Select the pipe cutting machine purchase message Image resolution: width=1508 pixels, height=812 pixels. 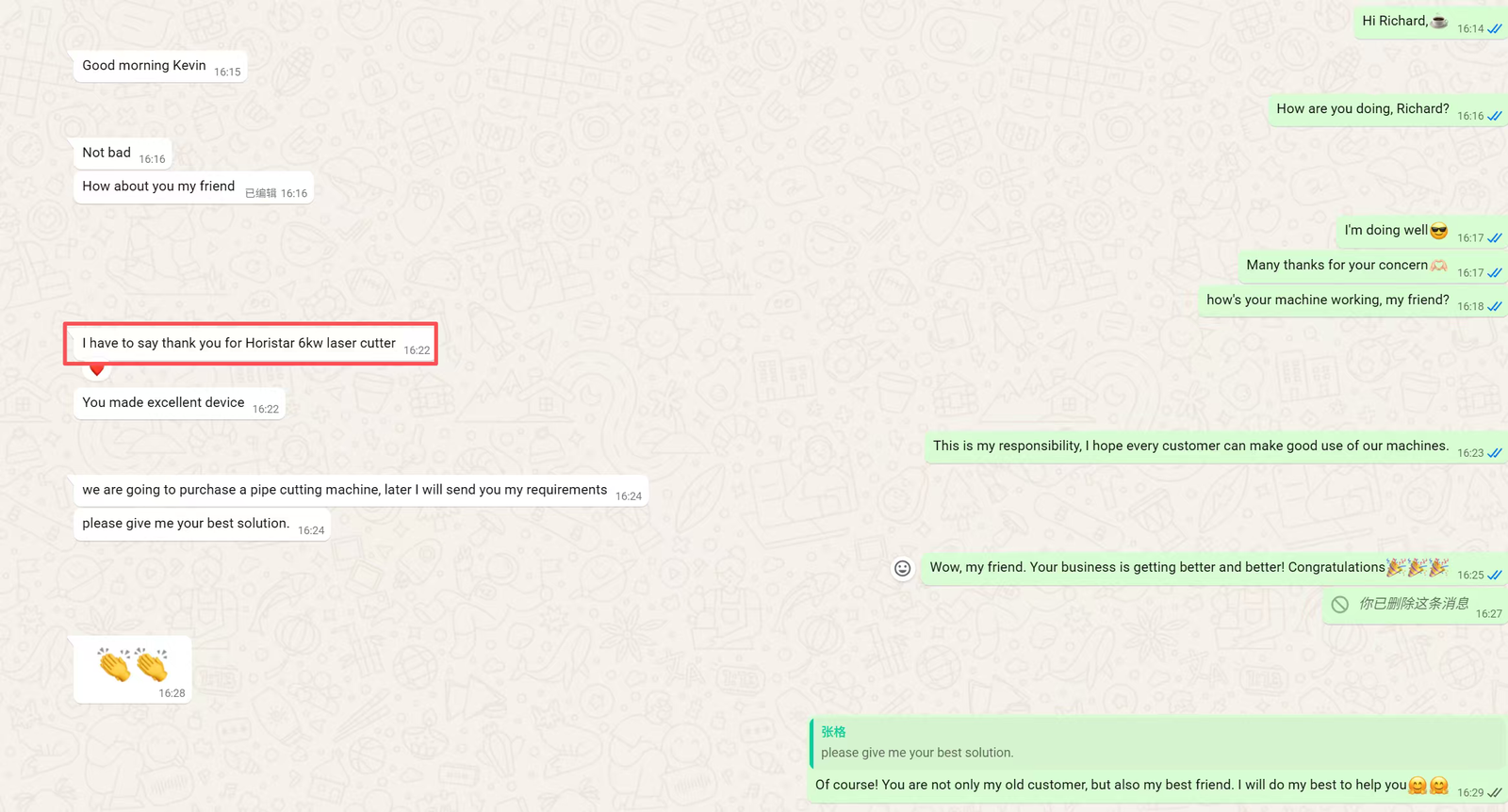pos(344,490)
